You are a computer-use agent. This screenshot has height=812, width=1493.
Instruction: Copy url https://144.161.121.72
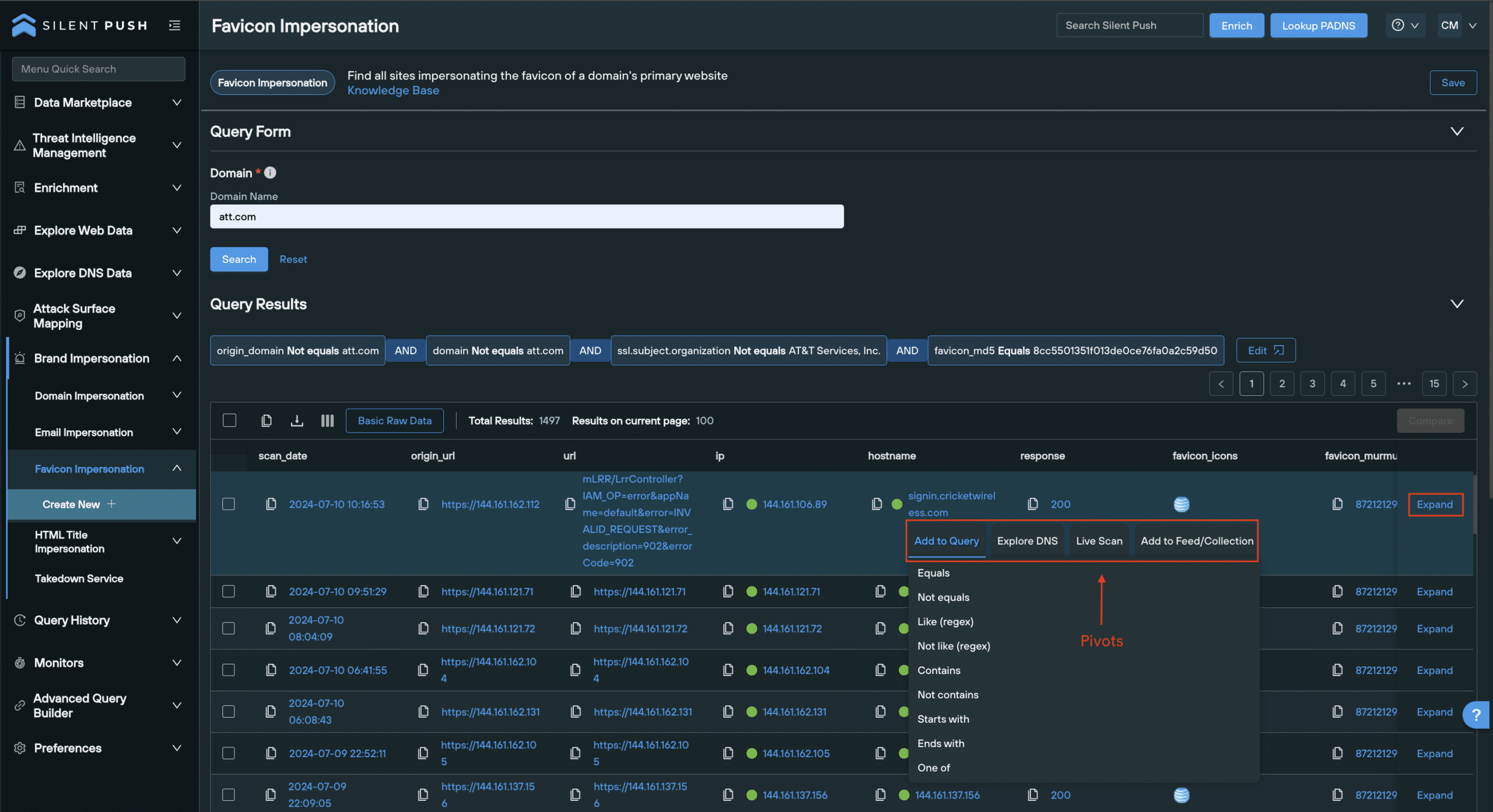tap(576, 628)
